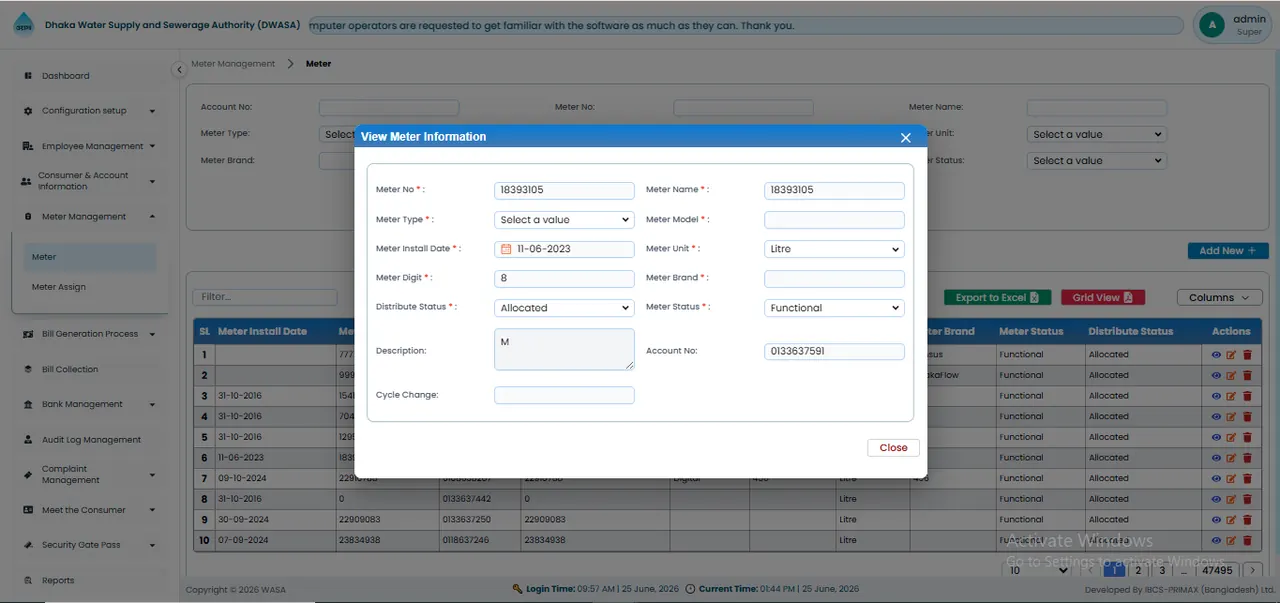1280x603 pixels.
Task: View details of table row 1 (eye icon)
Action: (x=1216, y=355)
